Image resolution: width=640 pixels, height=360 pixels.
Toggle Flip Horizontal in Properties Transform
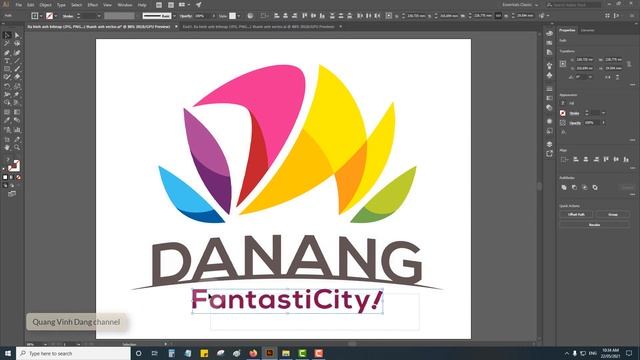point(607,77)
